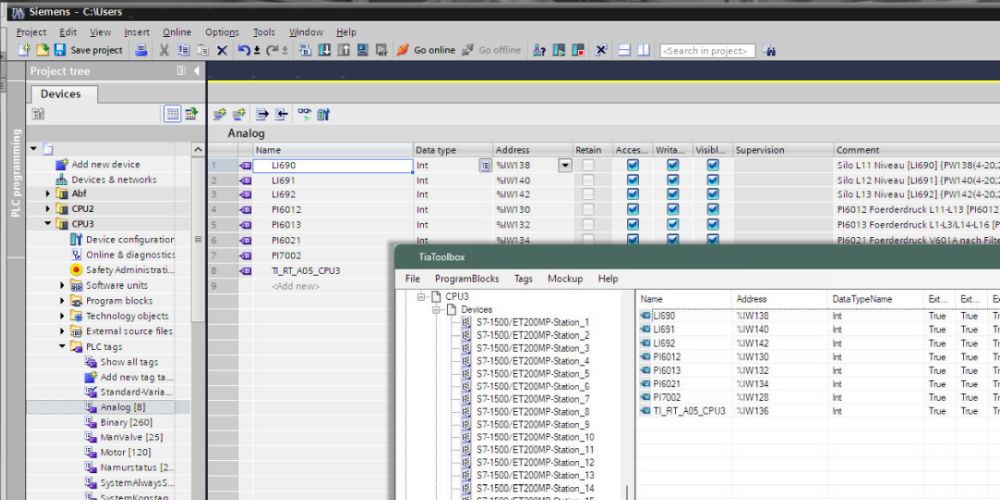Click the Redo arrow icon
This screenshot has width=1000, height=500.
pos(272,50)
